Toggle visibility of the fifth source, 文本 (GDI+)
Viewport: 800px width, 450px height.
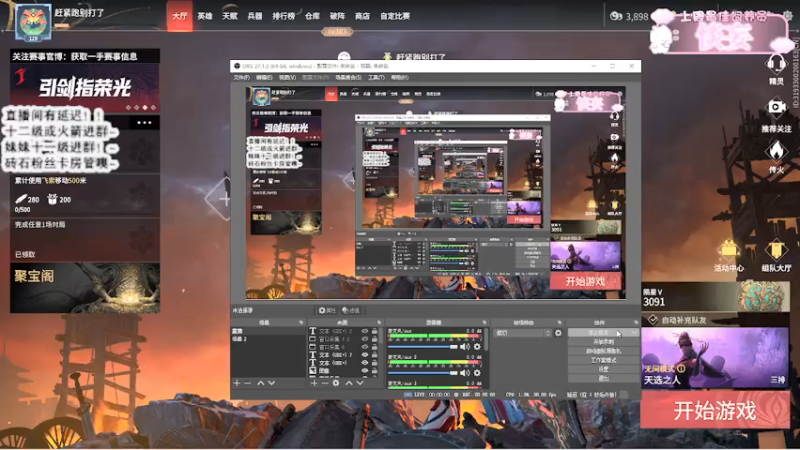[x=365, y=363]
